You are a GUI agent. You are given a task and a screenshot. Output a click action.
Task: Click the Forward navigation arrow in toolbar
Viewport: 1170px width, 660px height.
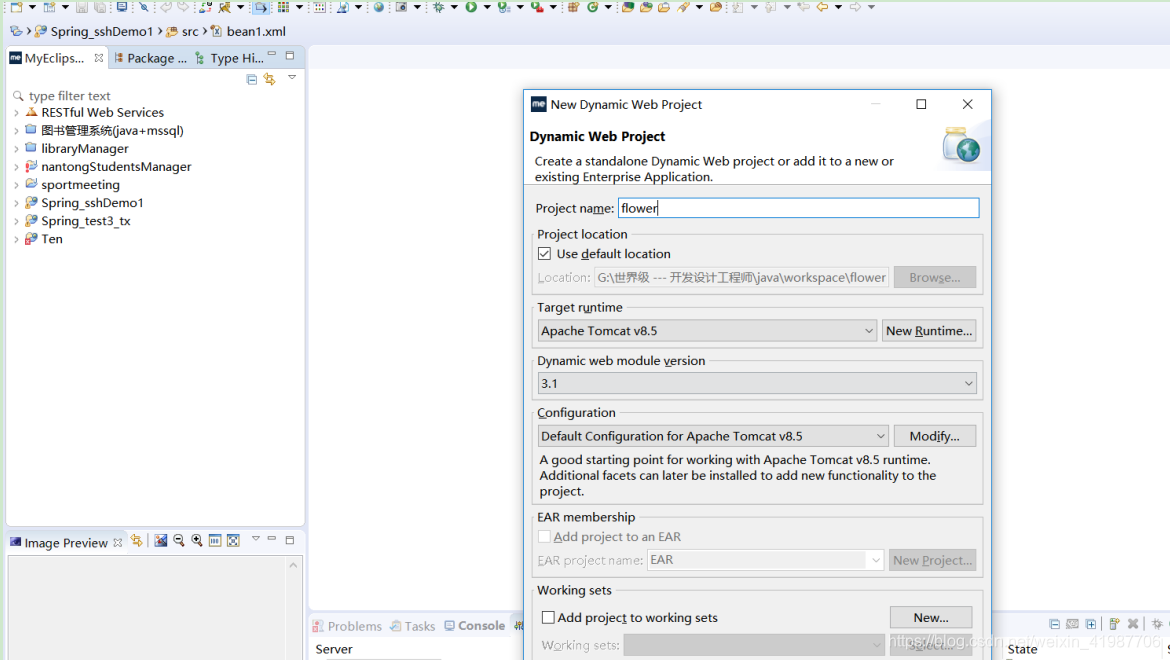(854, 7)
